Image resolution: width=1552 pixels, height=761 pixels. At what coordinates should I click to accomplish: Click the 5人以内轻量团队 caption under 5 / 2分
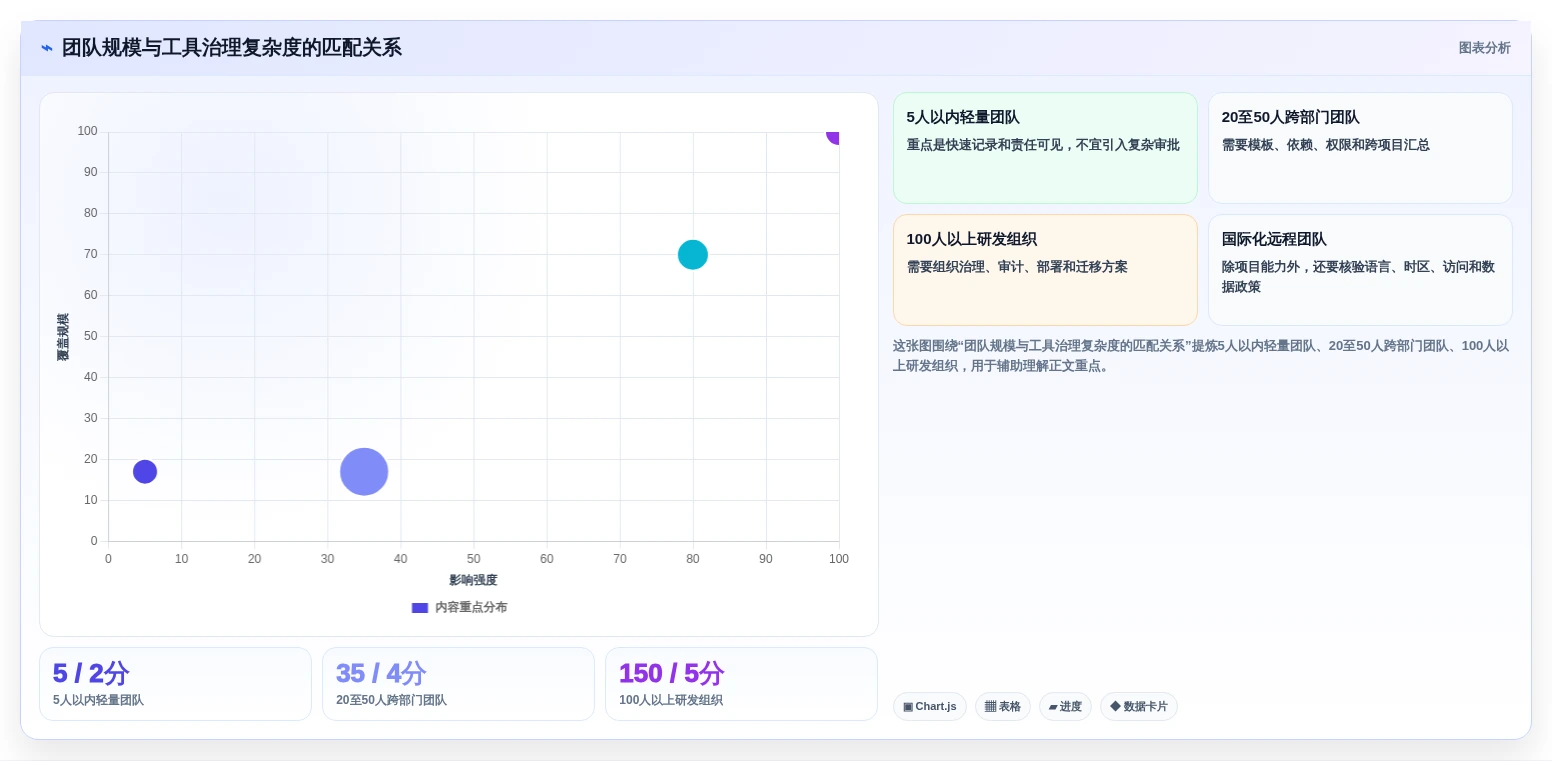click(x=98, y=701)
